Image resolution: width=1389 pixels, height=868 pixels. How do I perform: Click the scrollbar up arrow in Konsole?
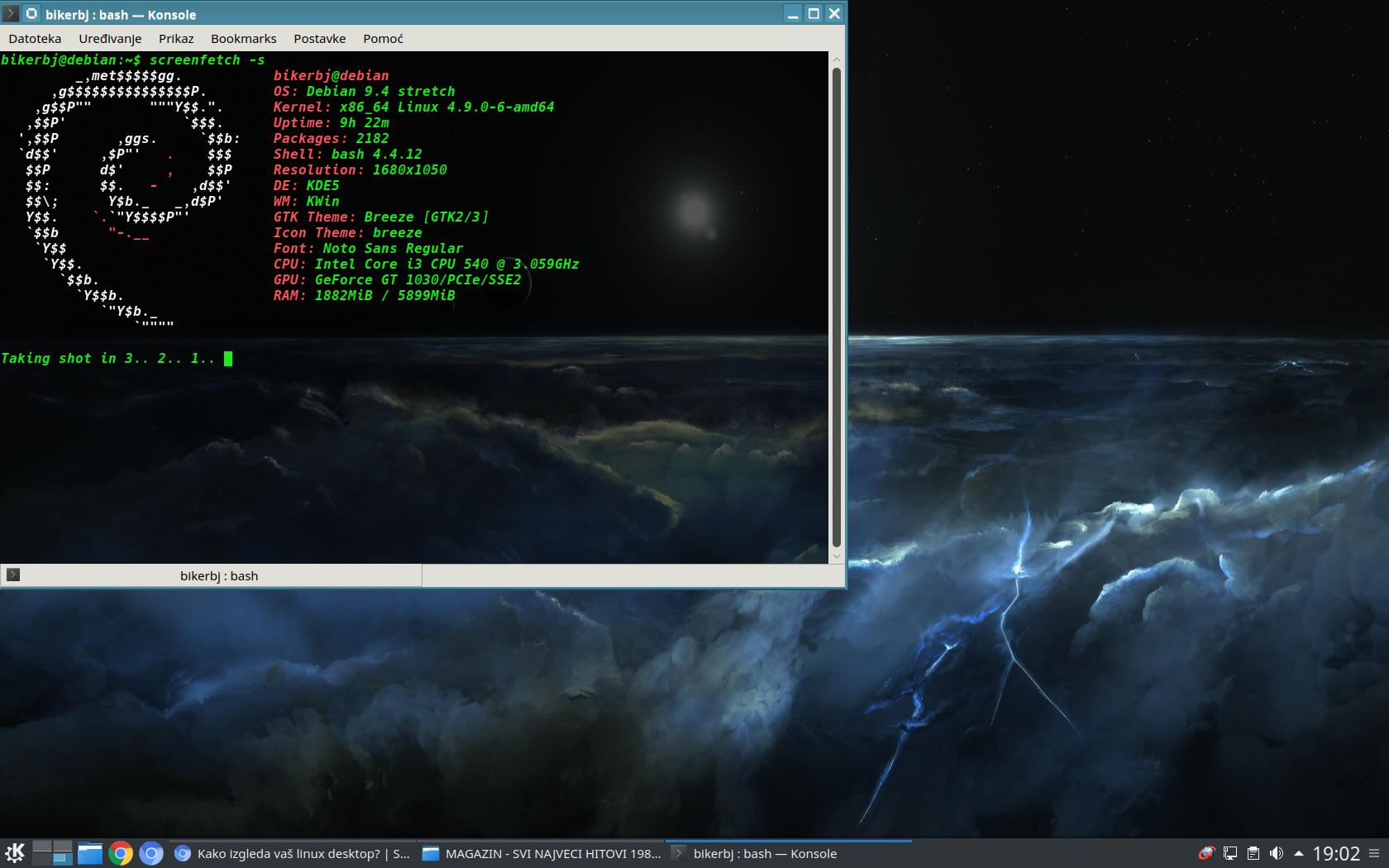tap(836, 59)
